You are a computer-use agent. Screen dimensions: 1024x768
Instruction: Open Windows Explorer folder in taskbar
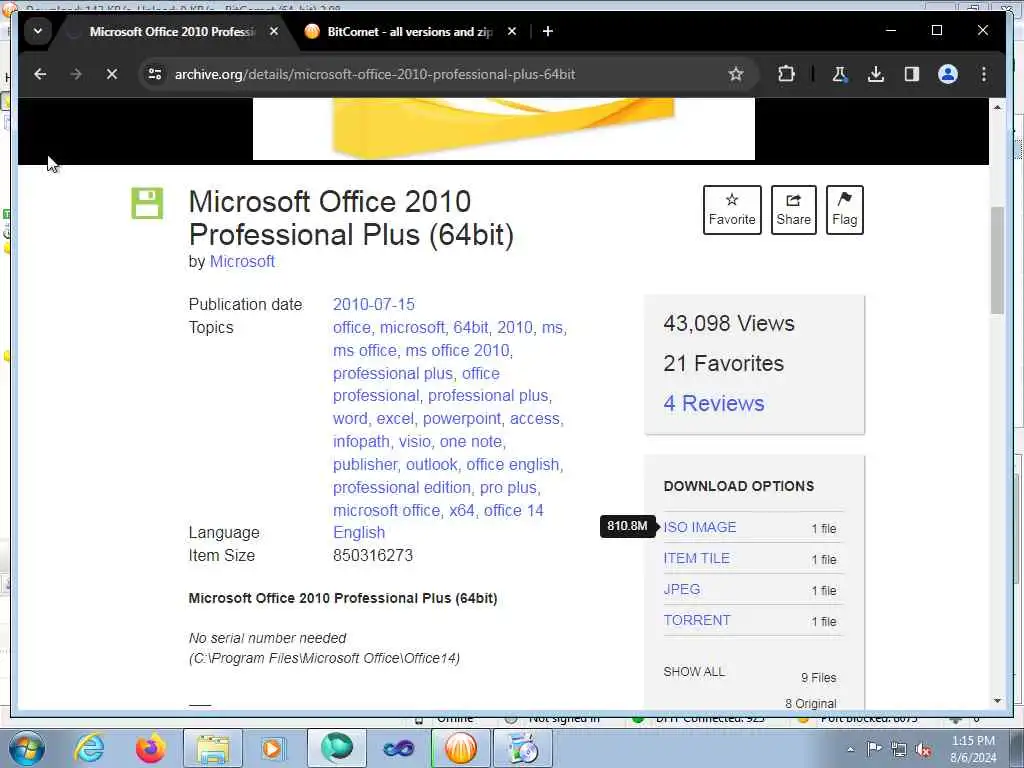pos(213,748)
